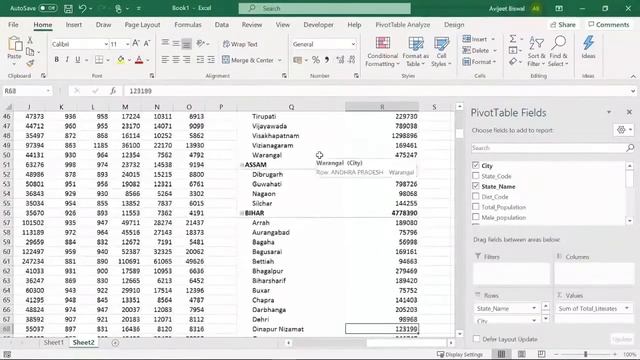This screenshot has width=640, height=360.
Task: Check the Dist_Code field checkbox
Action: pyautogui.click(x=476, y=196)
